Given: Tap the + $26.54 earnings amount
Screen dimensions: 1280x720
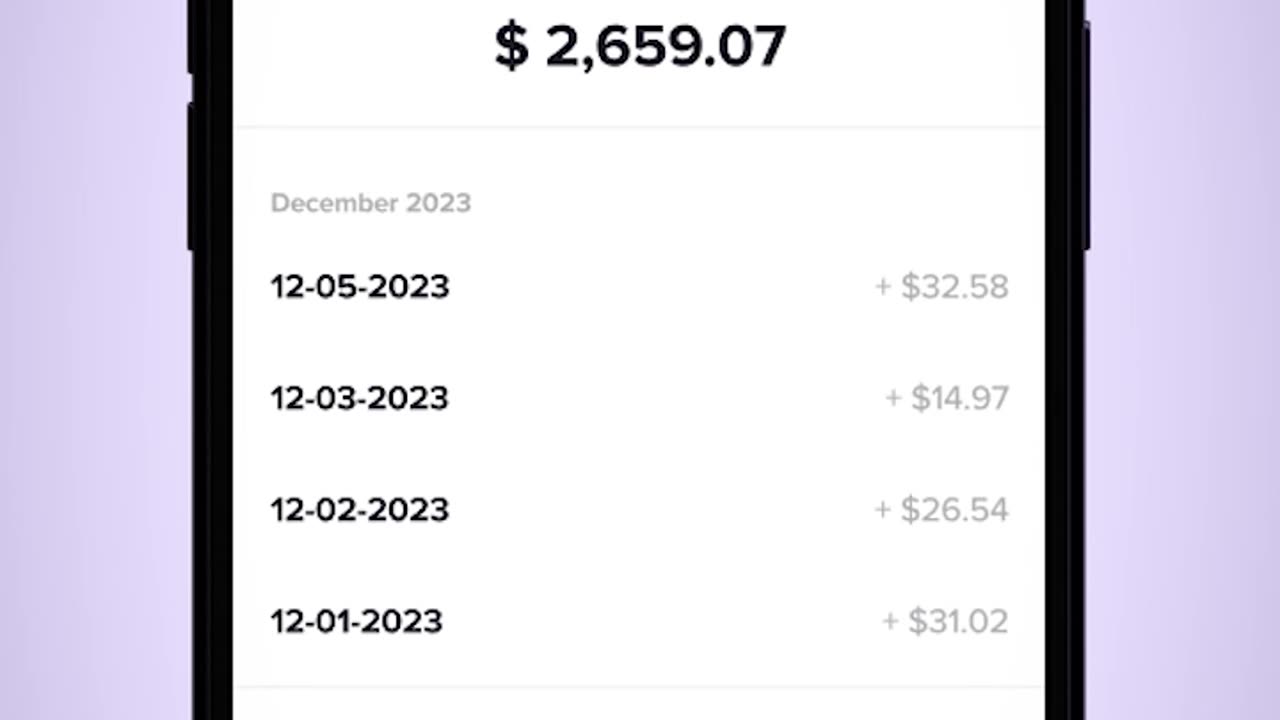Looking at the screenshot, I should (x=942, y=510).
